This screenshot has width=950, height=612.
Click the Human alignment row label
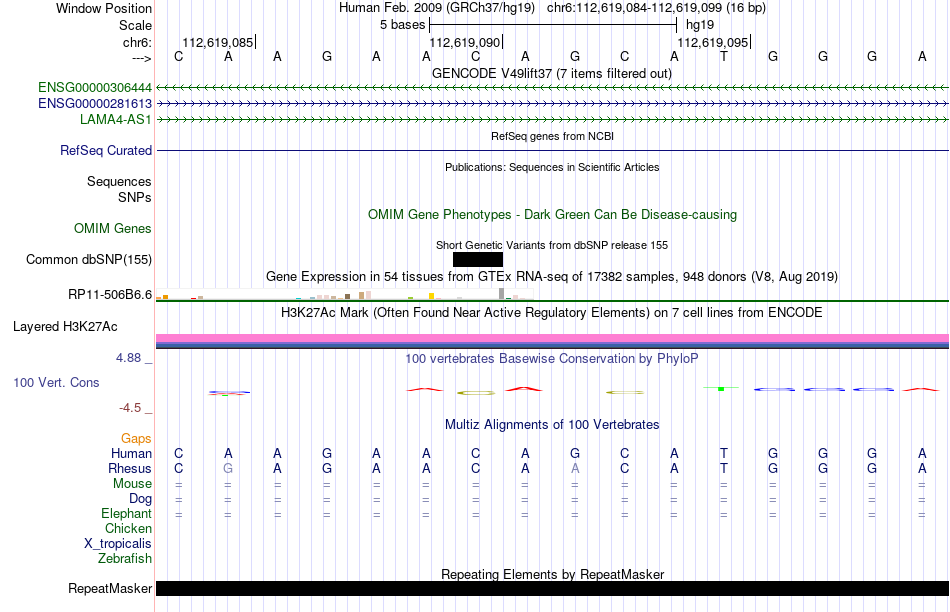[x=131, y=454]
